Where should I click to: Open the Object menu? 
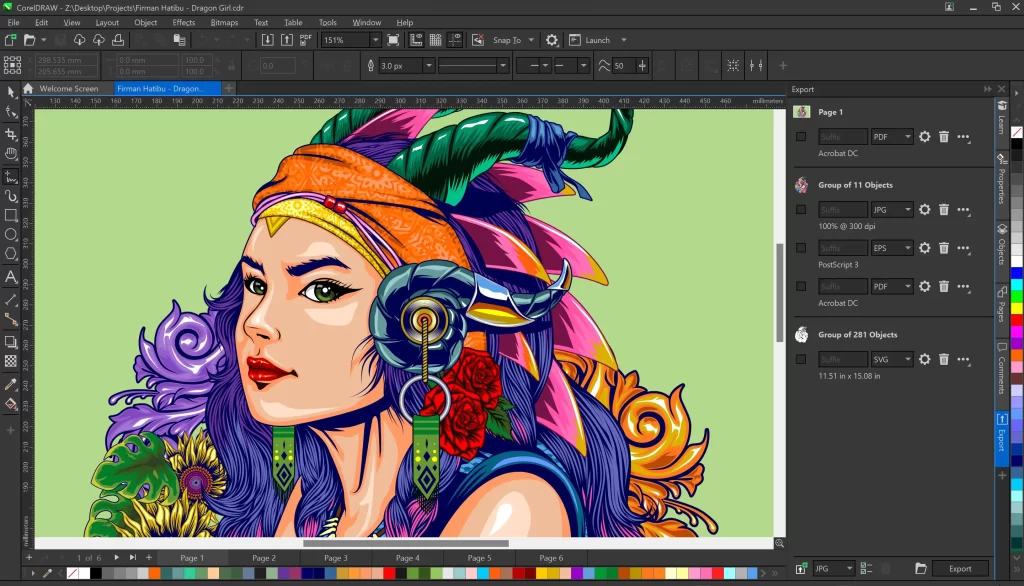click(146, 22)
